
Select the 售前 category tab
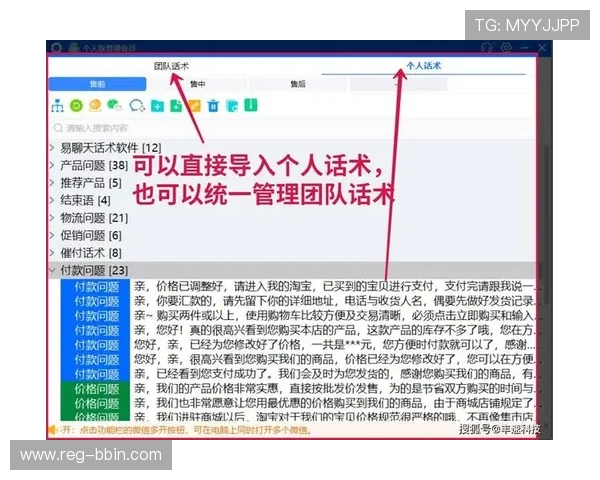point(97,84)
